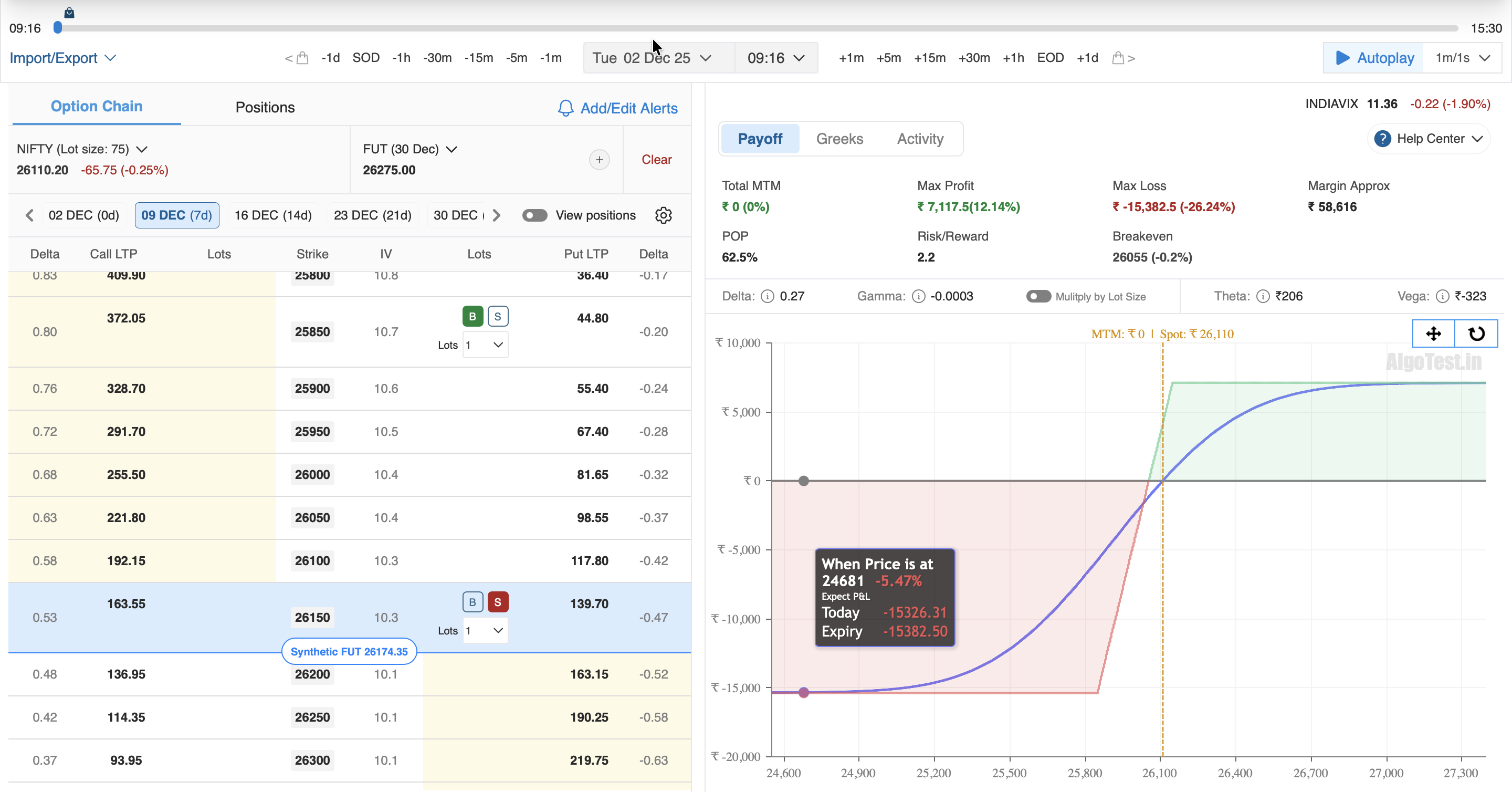The width and height of the screenshot is (1512, 792).
Task: Click the Delta info icon
Action: point(767,297)
